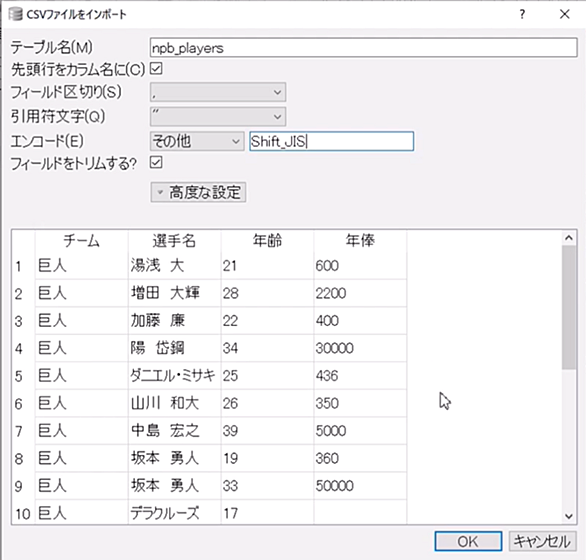This screenshot has height=560, width=586.
Task: Click the チーム column header
Action: pos(81,240)
